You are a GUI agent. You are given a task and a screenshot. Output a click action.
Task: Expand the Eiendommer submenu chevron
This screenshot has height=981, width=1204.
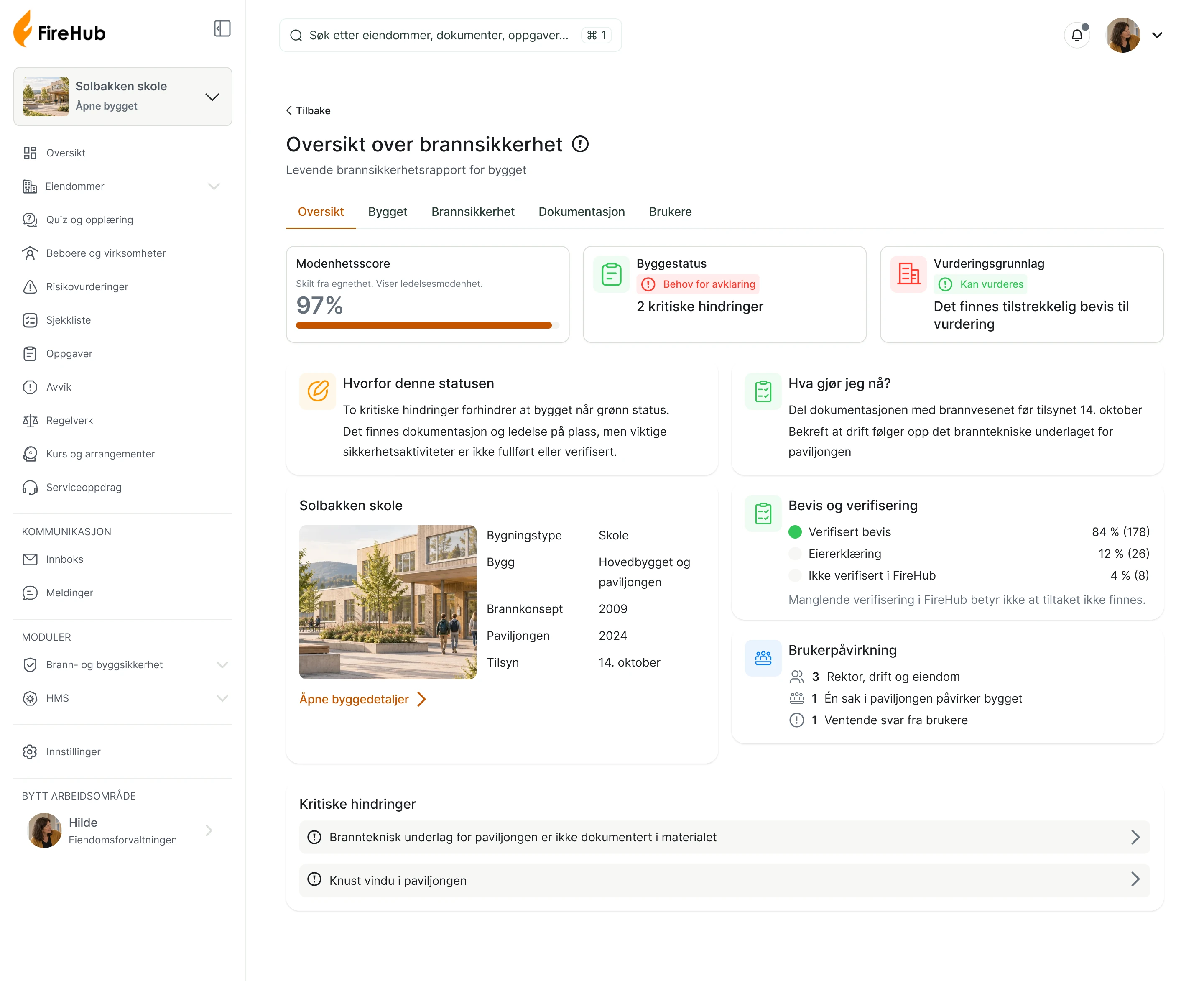click(214, 186)
